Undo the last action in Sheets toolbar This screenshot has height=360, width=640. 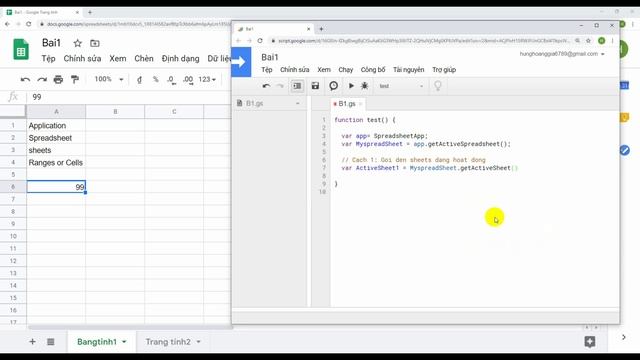pos(25,80)
